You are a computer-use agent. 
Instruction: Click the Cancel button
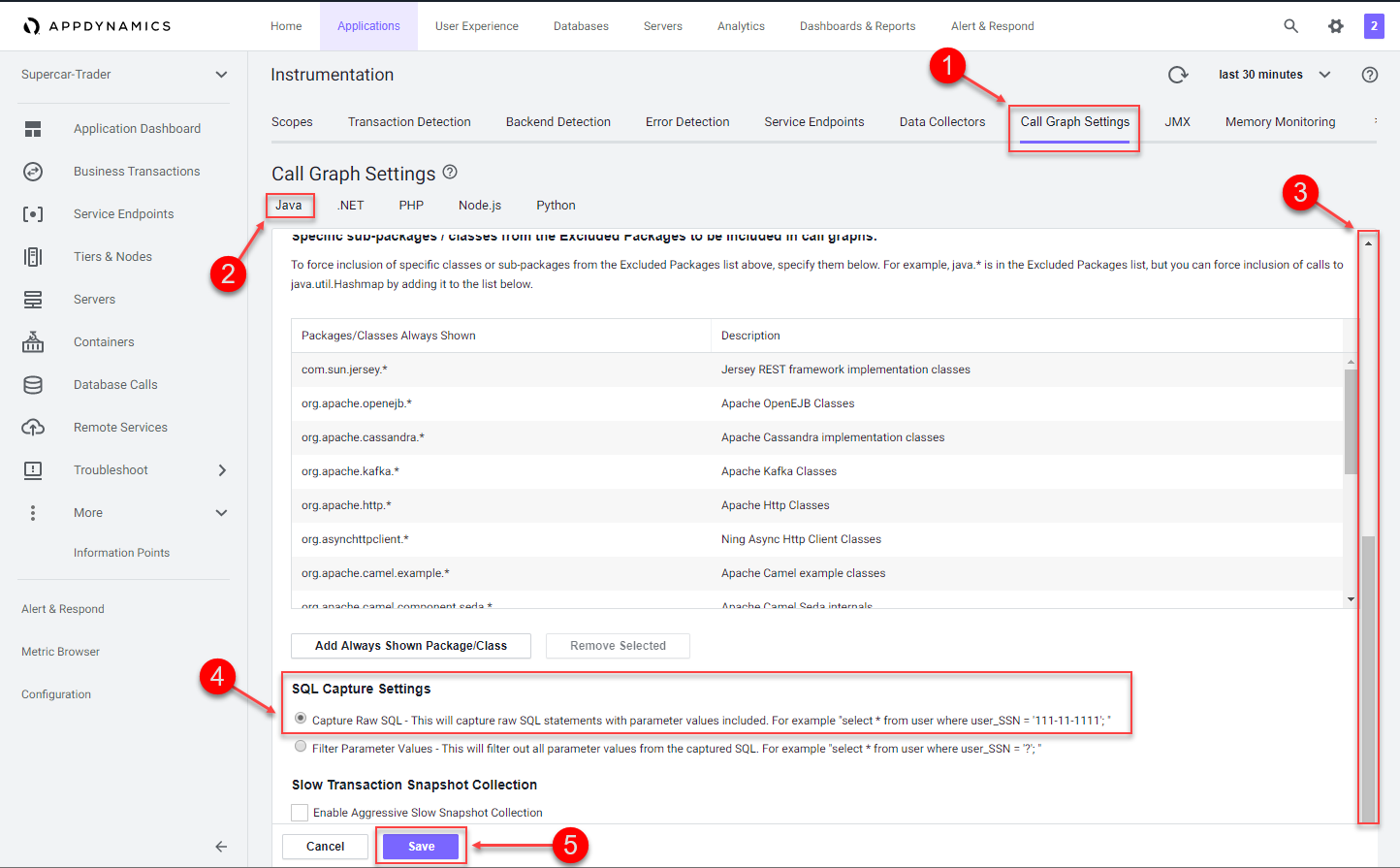pos(326,847)
